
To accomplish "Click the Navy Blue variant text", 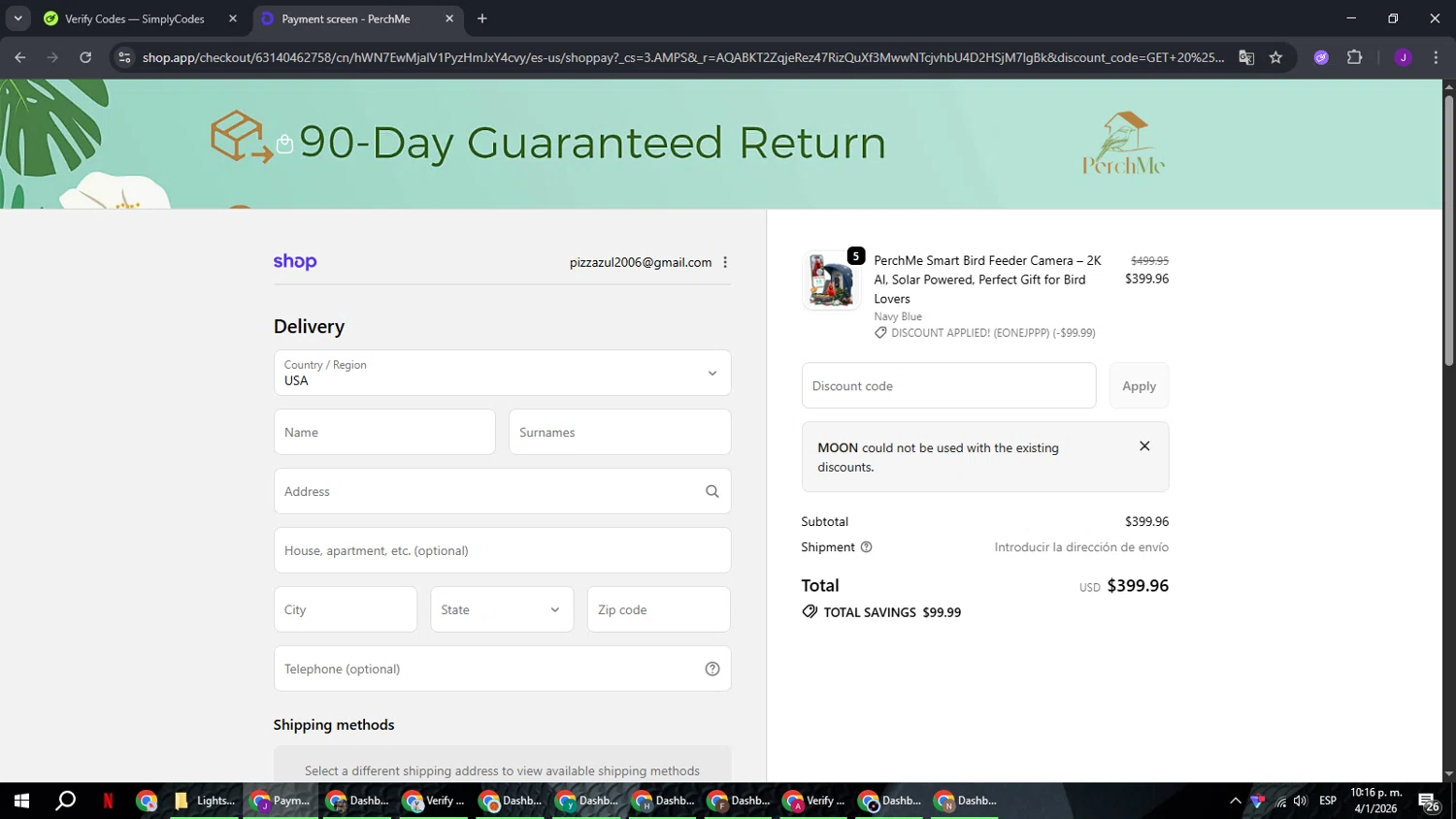I will [x=898, y=316].
